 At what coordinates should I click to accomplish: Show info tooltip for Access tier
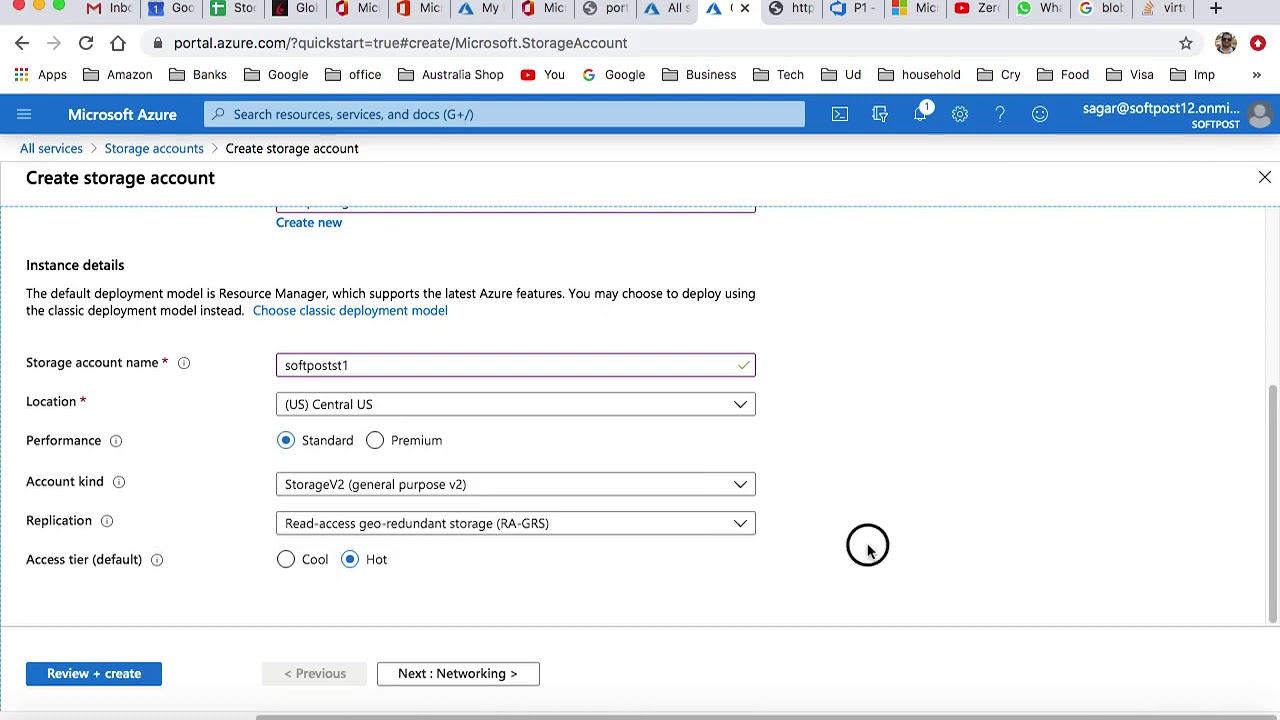157,560
